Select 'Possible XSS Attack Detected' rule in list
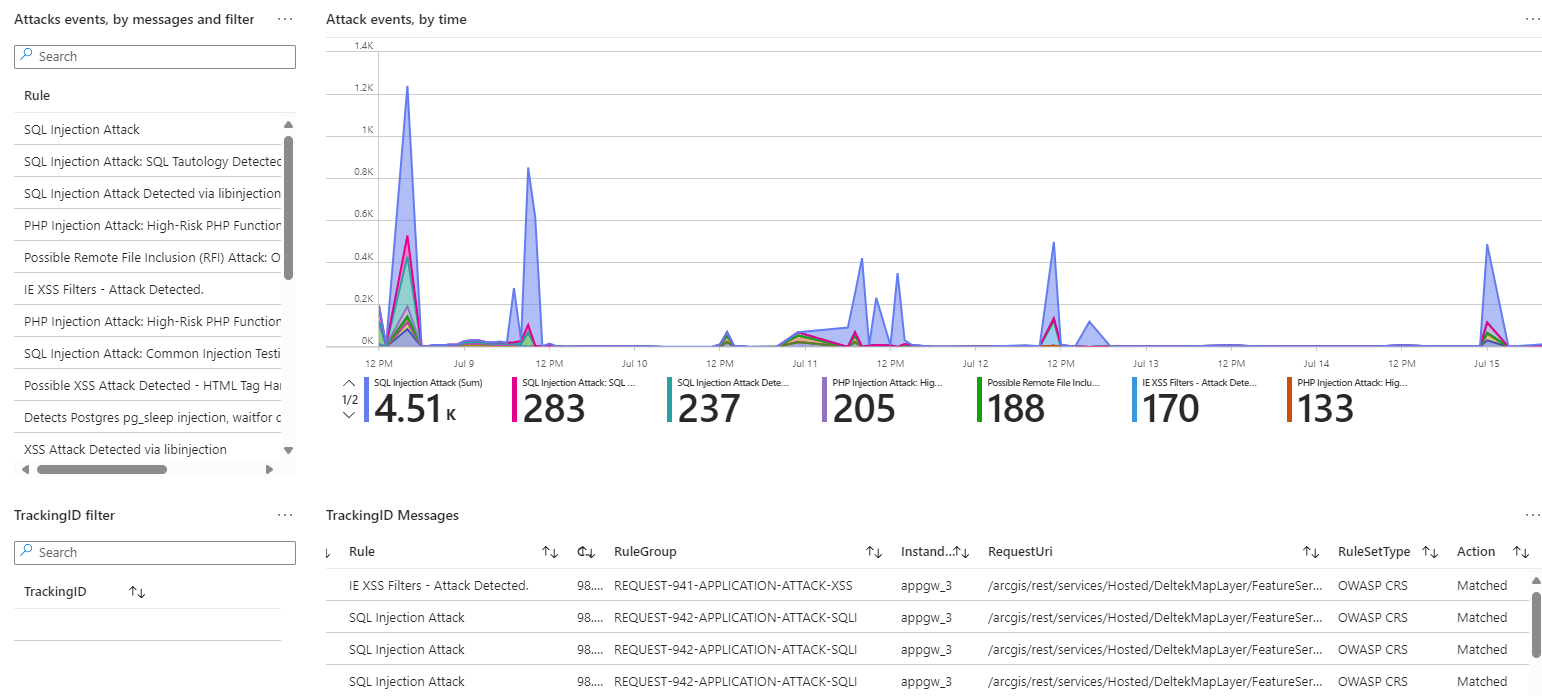Image resolution: width=1542 pixels, height=696 pixels. point(152,386)
